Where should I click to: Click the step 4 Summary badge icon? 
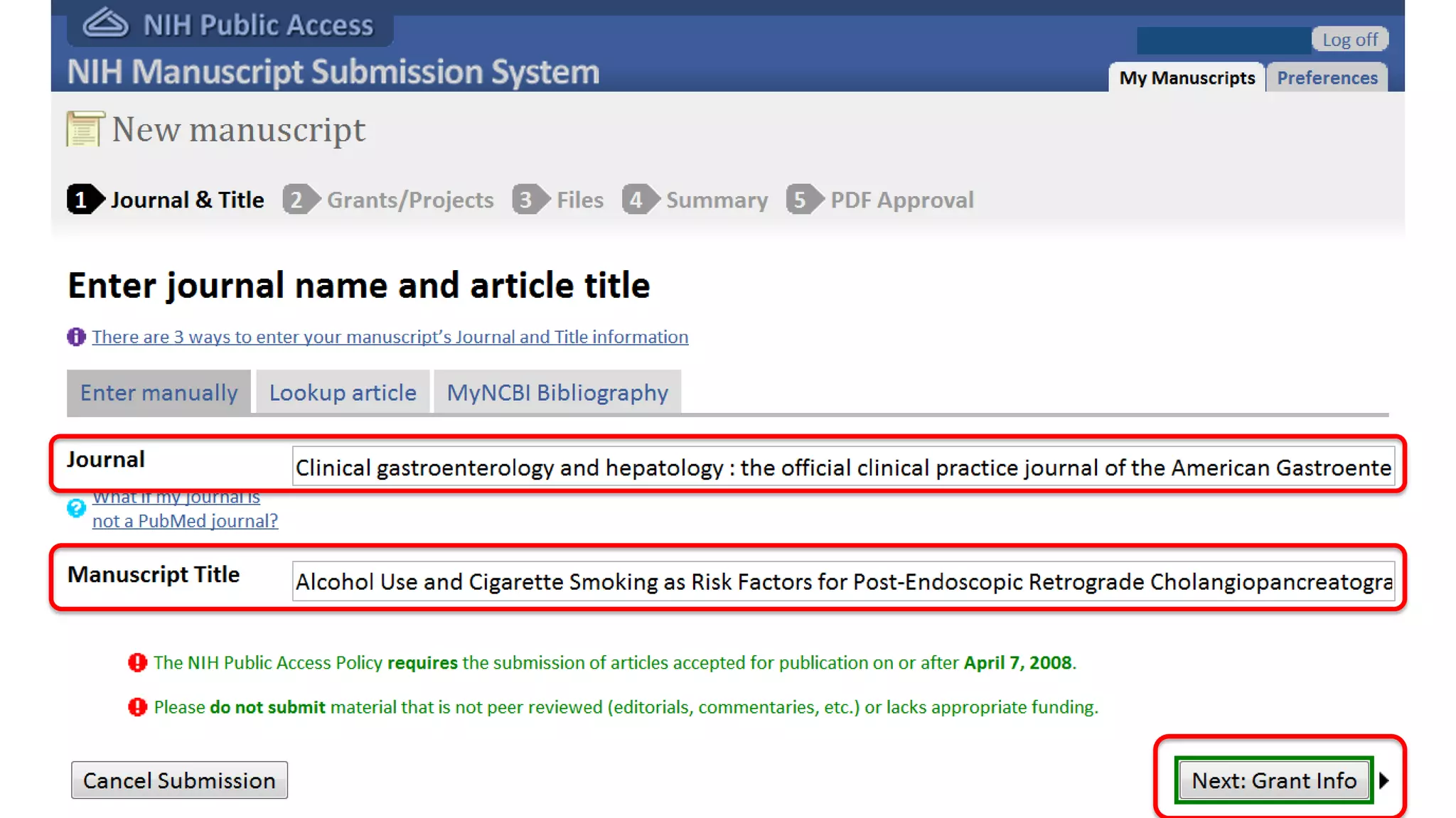[640, 200]
